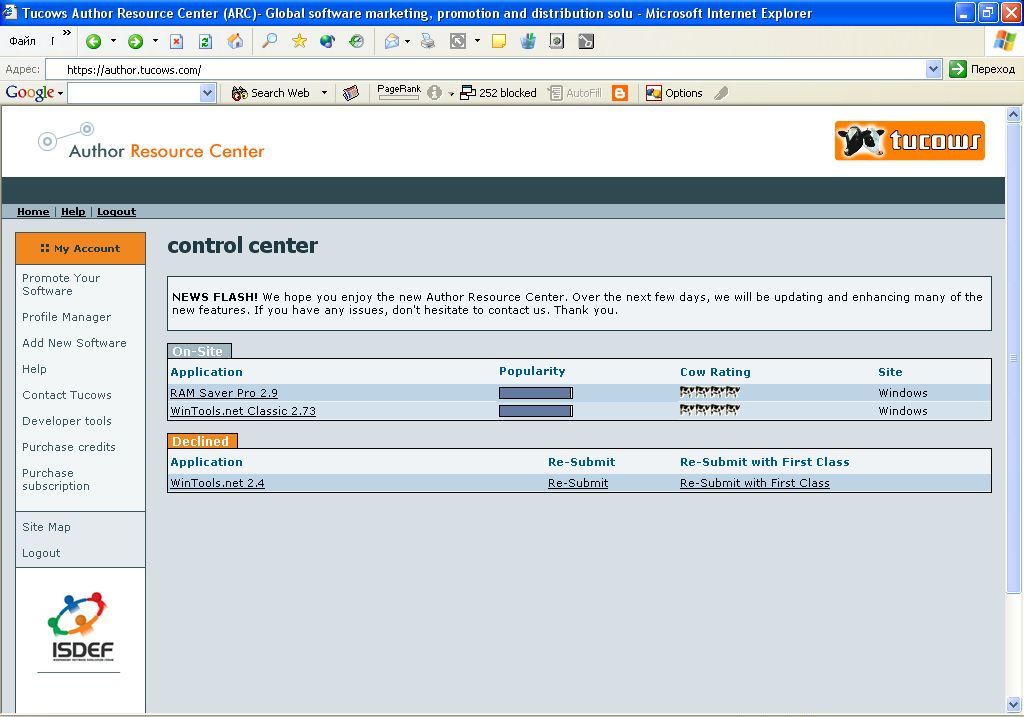Open the RAM Saver Pro 2.9 application link
The image size is (1024, 717).
tap(224, 393)
